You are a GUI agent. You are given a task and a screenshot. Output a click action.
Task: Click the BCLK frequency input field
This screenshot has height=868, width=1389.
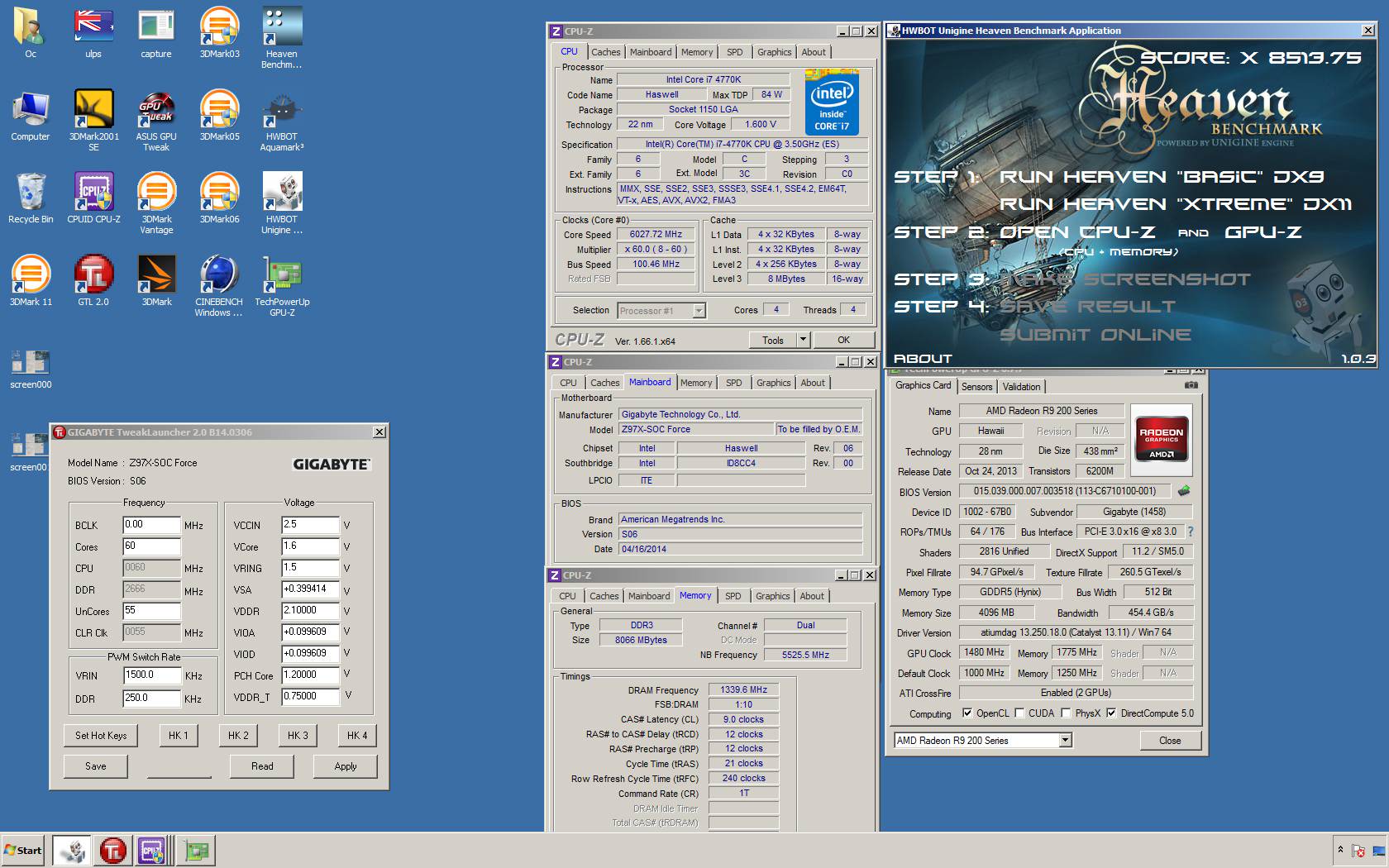pos(151,525)
